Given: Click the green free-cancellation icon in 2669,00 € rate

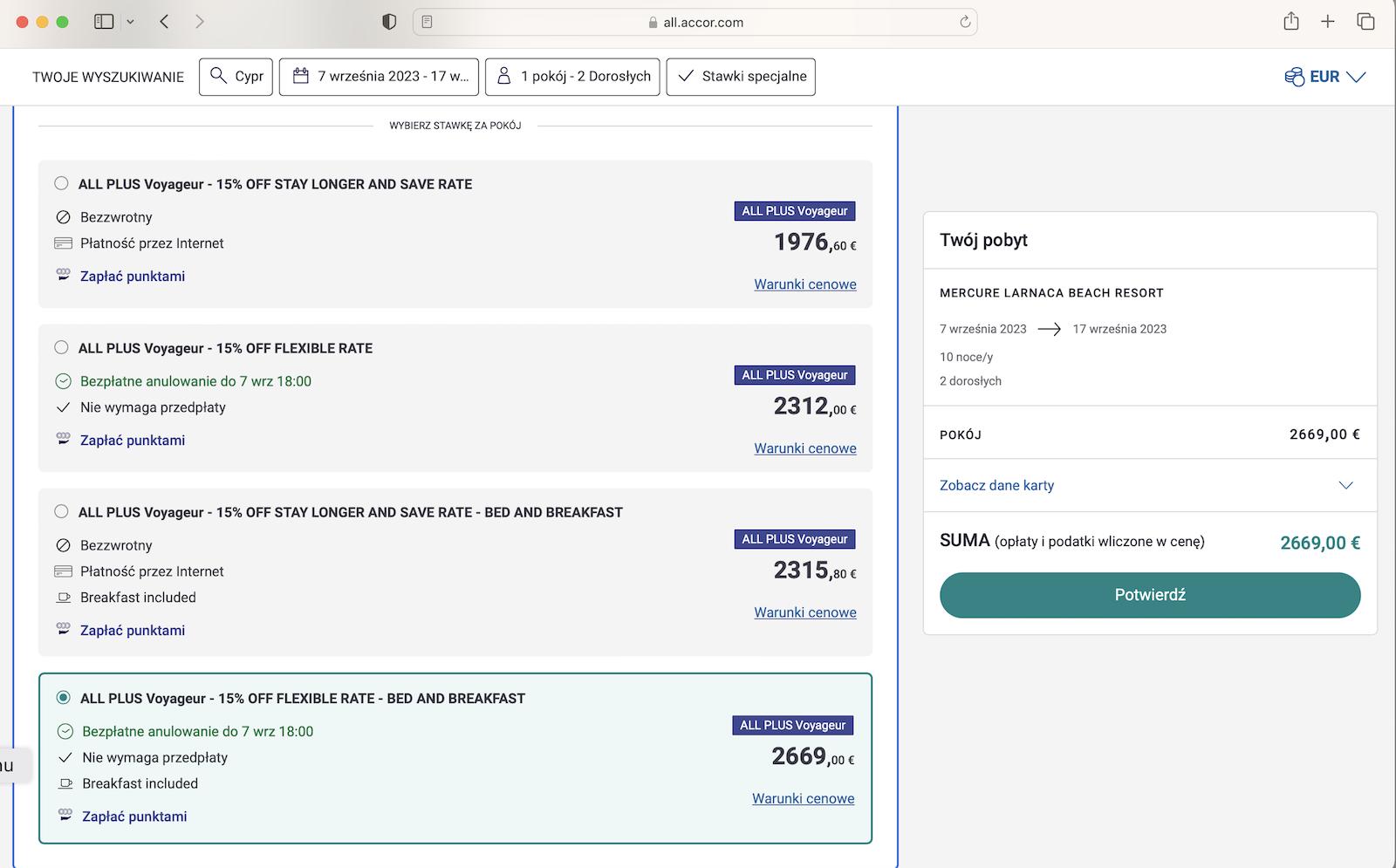Looking at the screenshot, I should pyautogui.click(x=65, y=731).
